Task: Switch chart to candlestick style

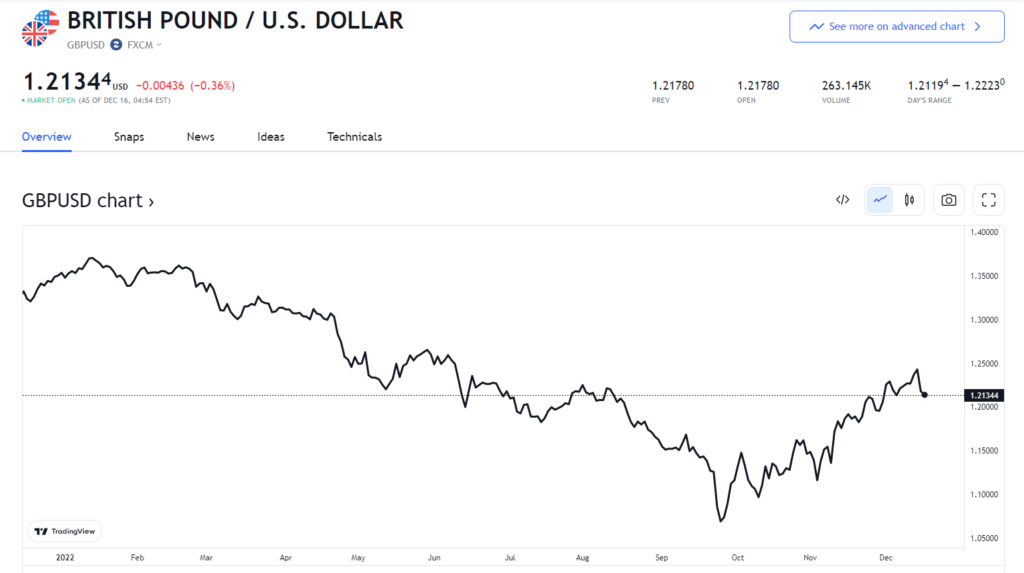Action: [909, 200]
